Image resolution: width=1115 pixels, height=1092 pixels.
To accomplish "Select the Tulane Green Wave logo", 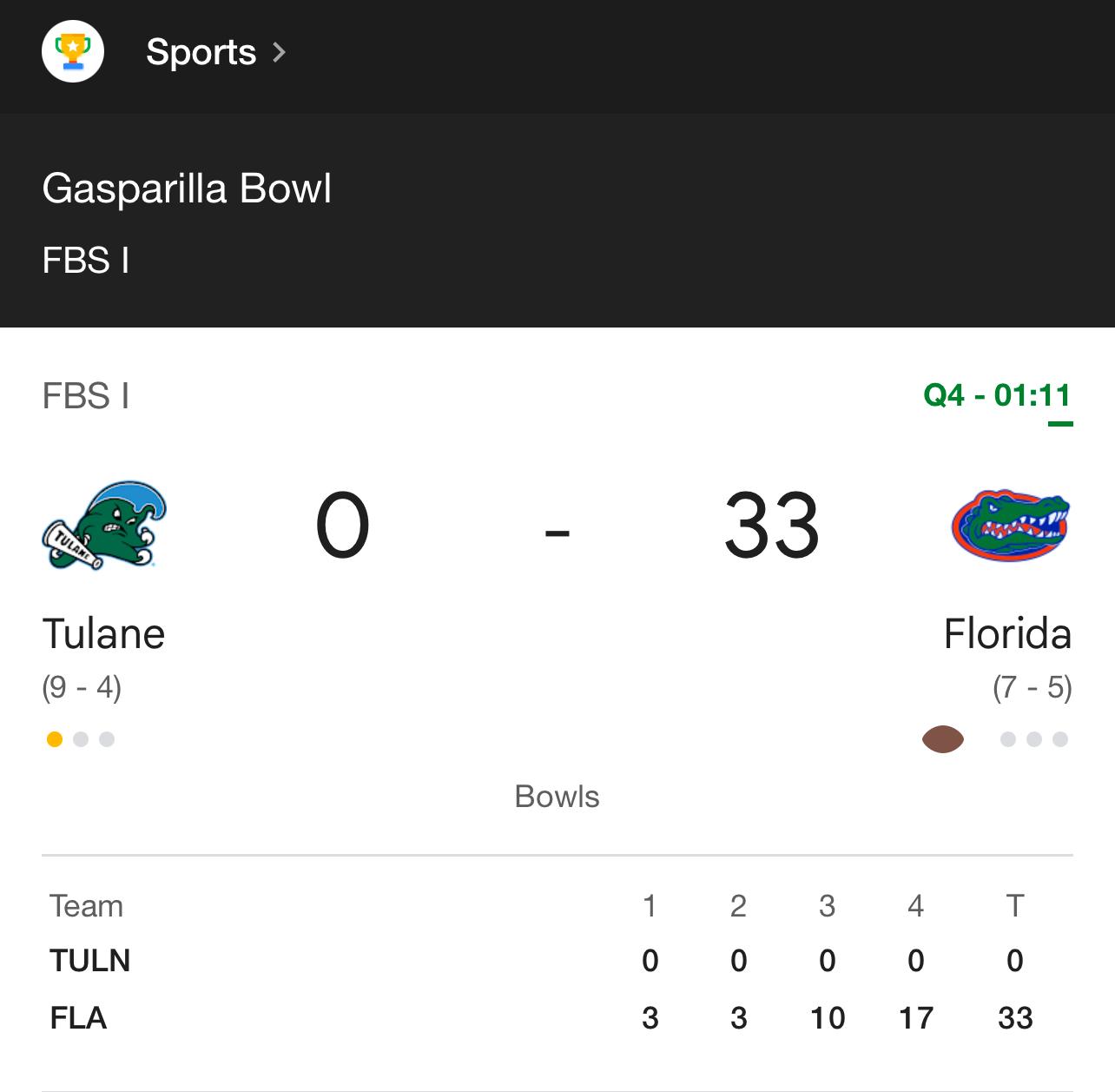I will [103, 526].
